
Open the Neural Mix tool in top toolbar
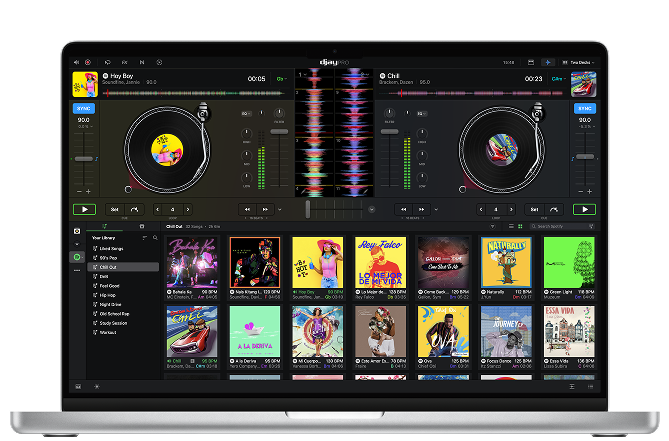click(x=142, y=62)
